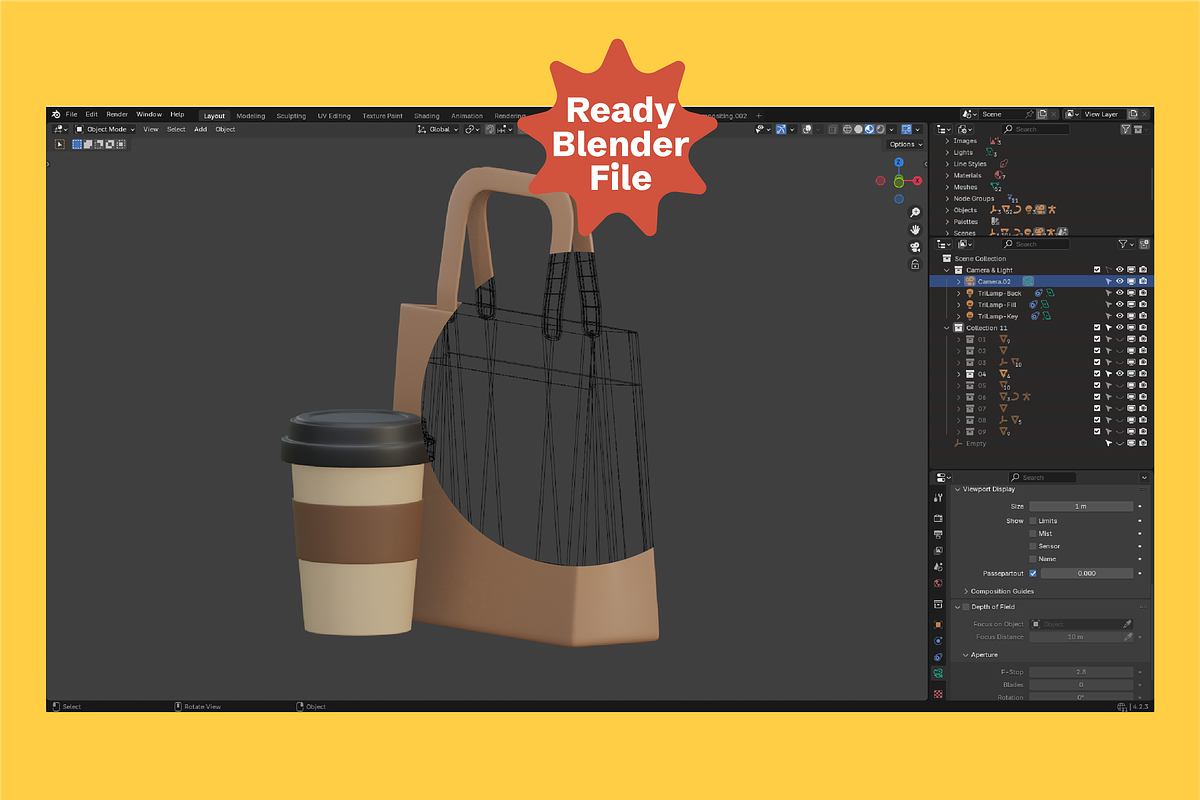The width and height of the screenshot is (1200, 800).
Task: Click the hand pan view gizmo
Action: (915, 230)
